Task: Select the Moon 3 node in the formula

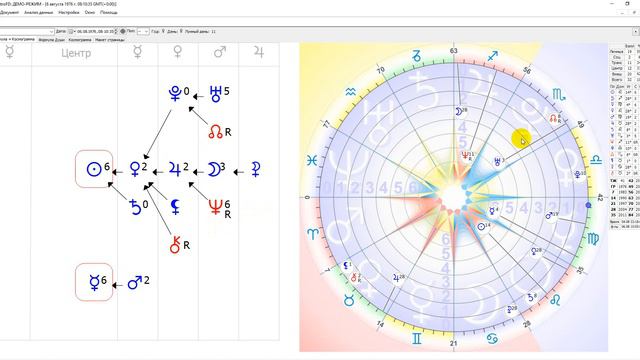Action: (x=217, y=169)
